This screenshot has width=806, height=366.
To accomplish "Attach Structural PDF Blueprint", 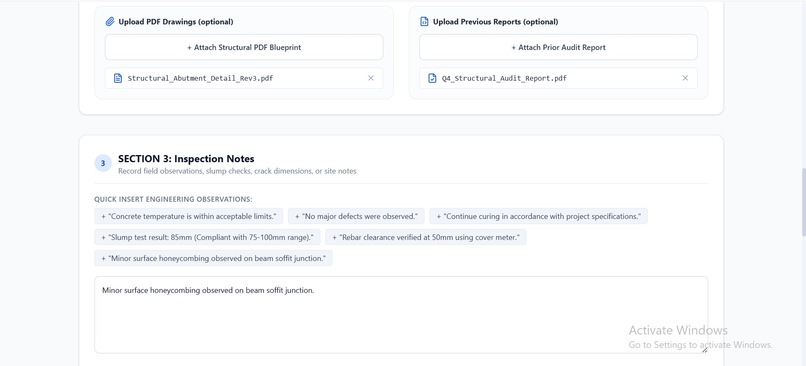I will coord(244,47).
